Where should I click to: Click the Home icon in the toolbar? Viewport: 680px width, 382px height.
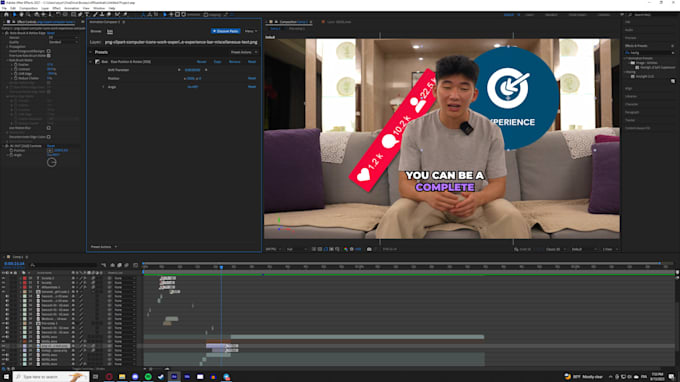tap(6, 14)
